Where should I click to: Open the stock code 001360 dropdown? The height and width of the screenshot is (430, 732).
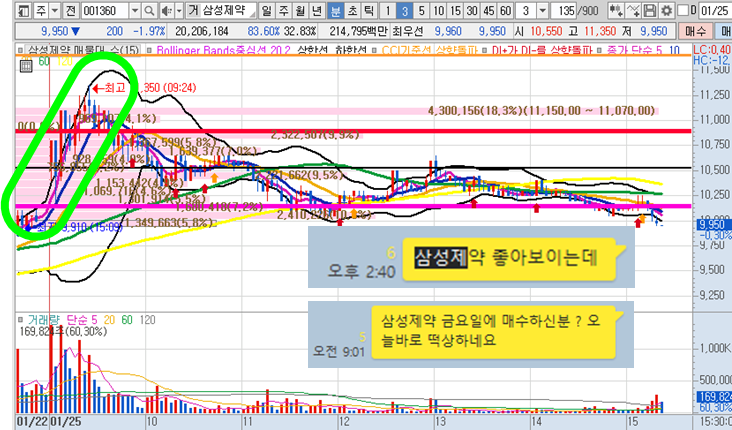coord(135,10)
